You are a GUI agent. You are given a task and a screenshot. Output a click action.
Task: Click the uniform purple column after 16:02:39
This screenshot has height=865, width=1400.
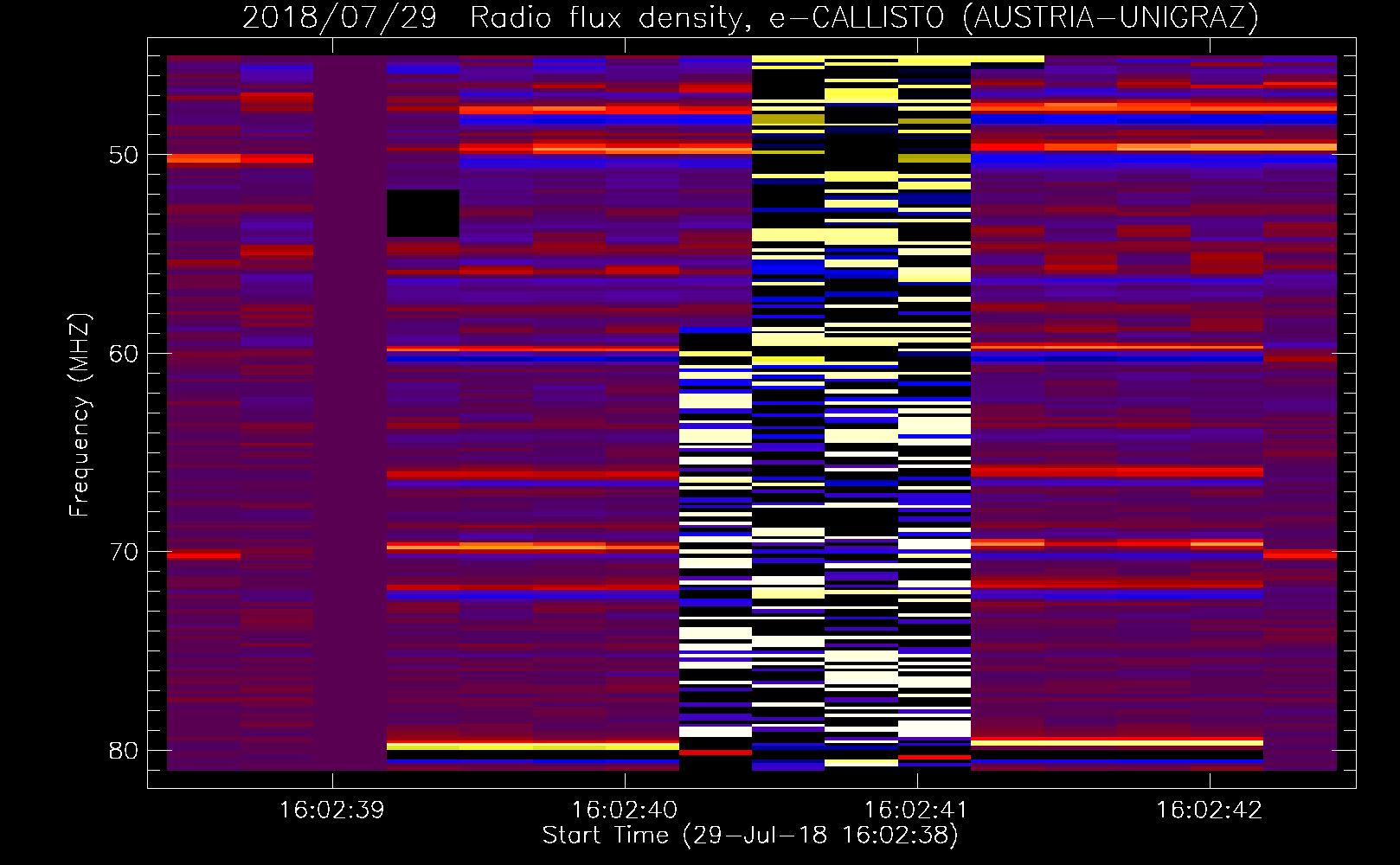coord(350,413)
